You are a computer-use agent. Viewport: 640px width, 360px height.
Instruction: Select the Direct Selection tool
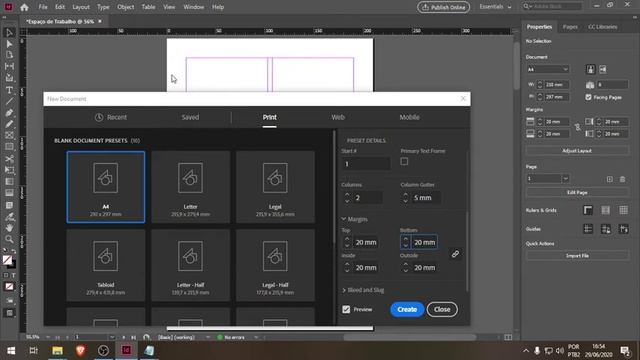[9, 44]
